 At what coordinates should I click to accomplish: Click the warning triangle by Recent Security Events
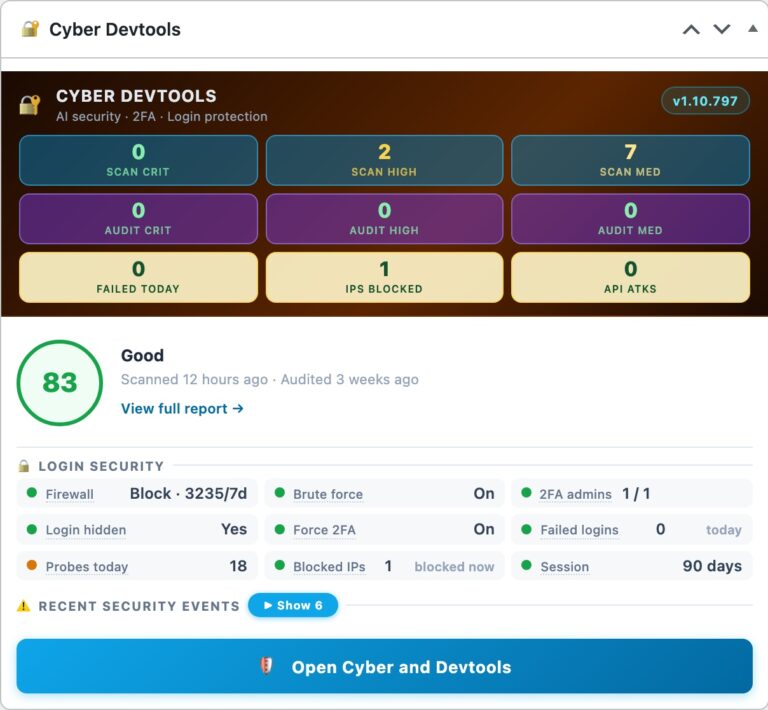(x=24, y=606)
